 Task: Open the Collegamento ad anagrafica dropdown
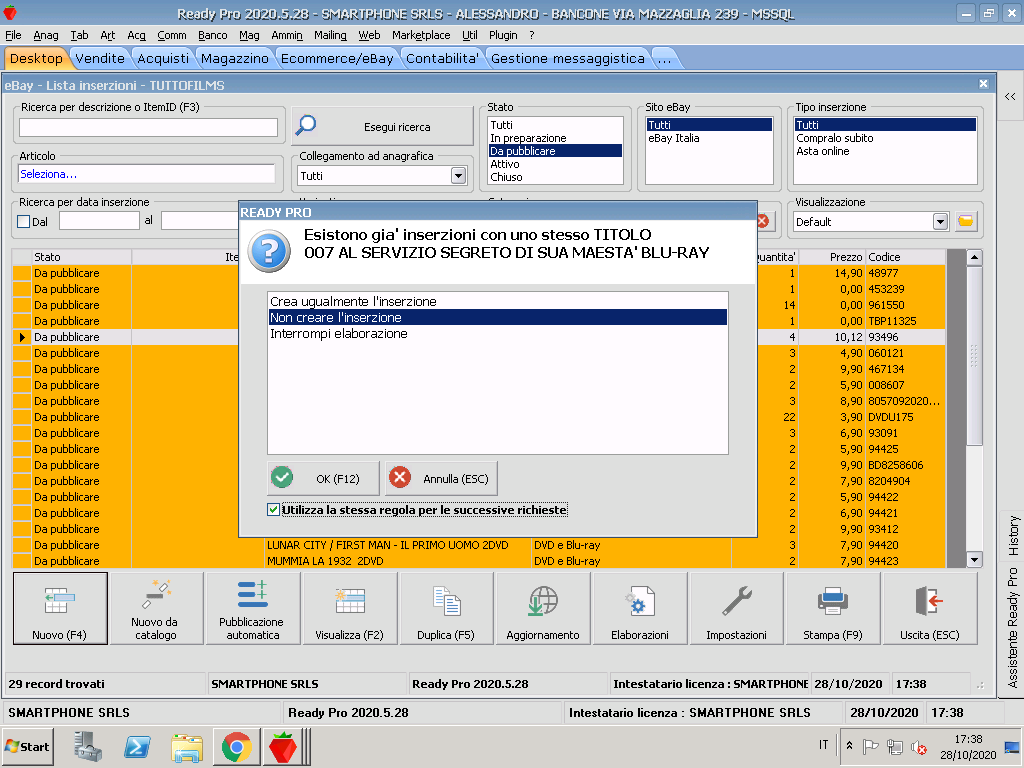coord(458,176)
